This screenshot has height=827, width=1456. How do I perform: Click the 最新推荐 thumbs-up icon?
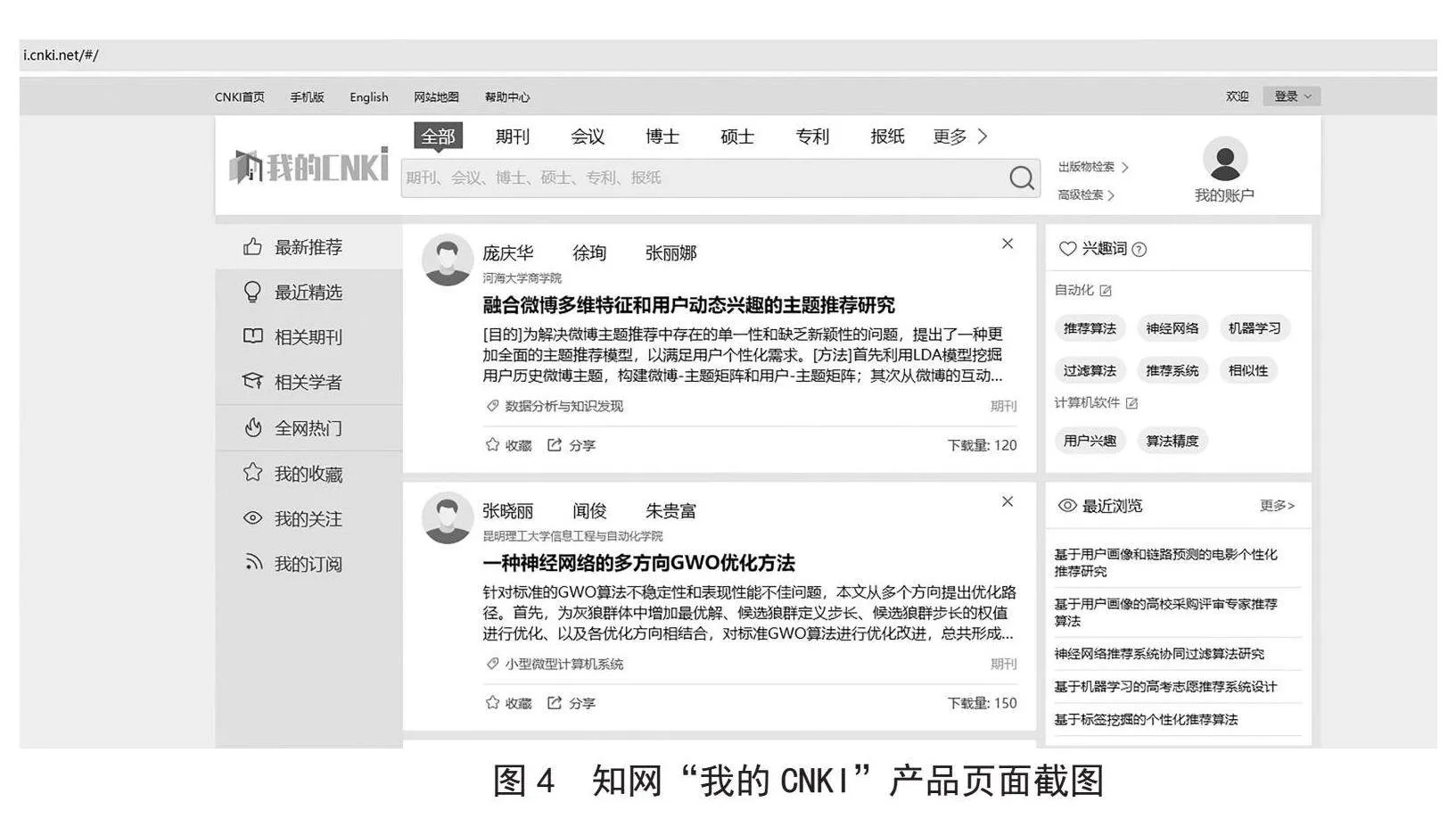[252, 247]
